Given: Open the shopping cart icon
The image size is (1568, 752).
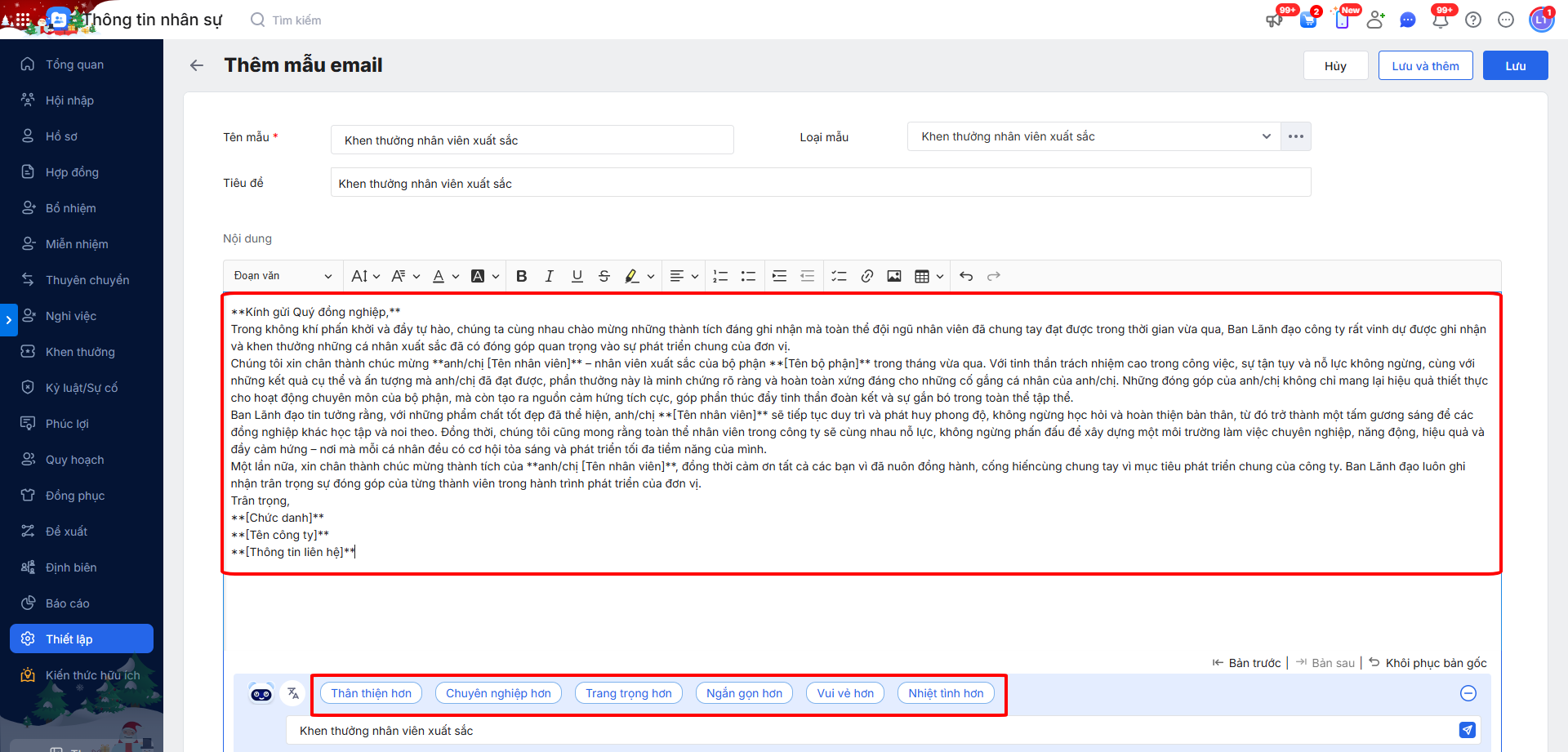Looking at the screenshot, I should point(1308,20).
